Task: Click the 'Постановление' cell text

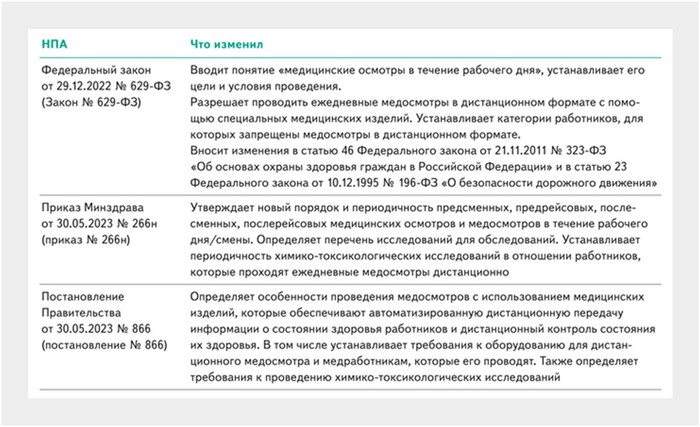Action: (x=83, y=297)
